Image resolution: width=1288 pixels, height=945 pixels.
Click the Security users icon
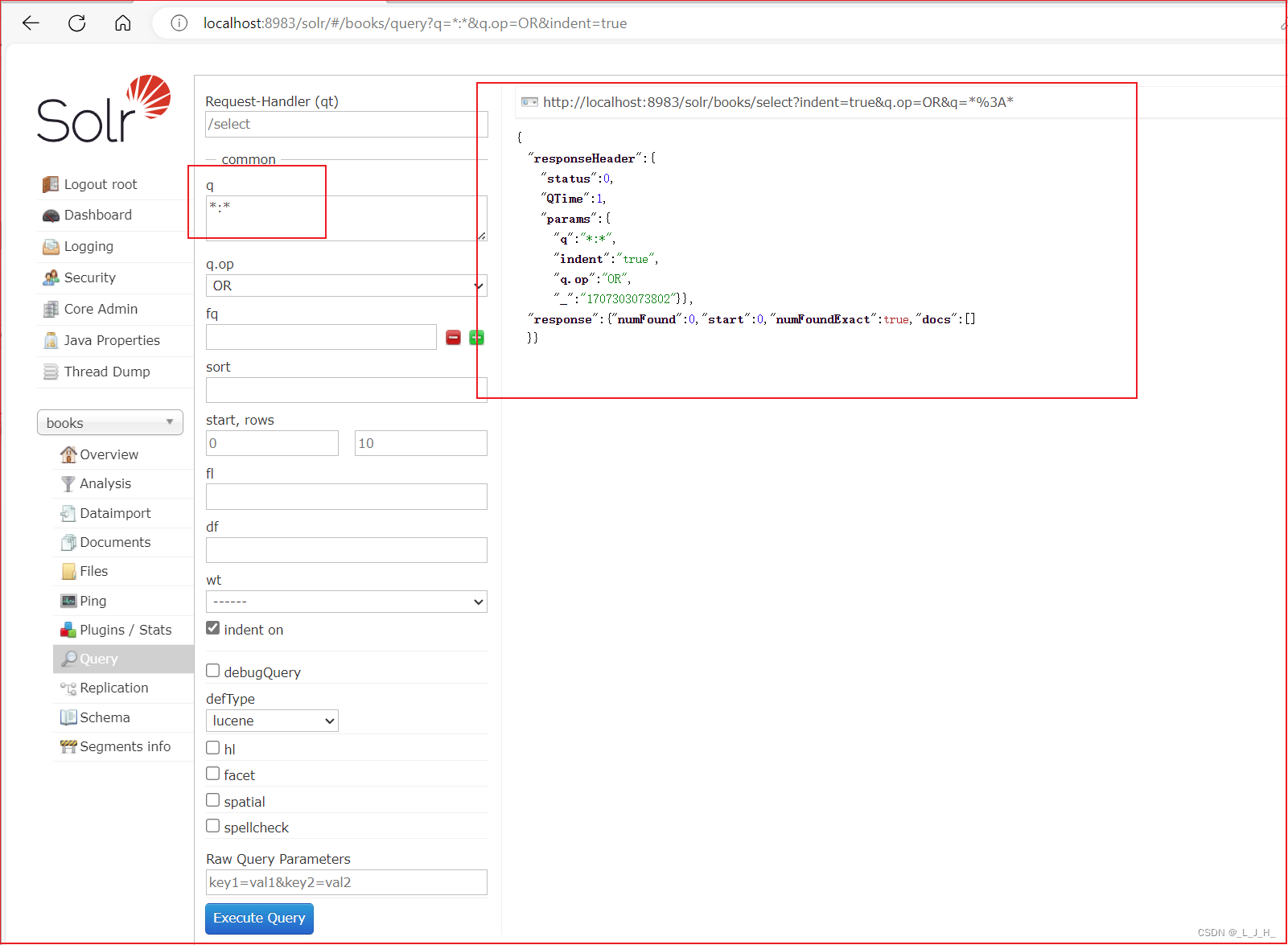(x=51, y=277)
